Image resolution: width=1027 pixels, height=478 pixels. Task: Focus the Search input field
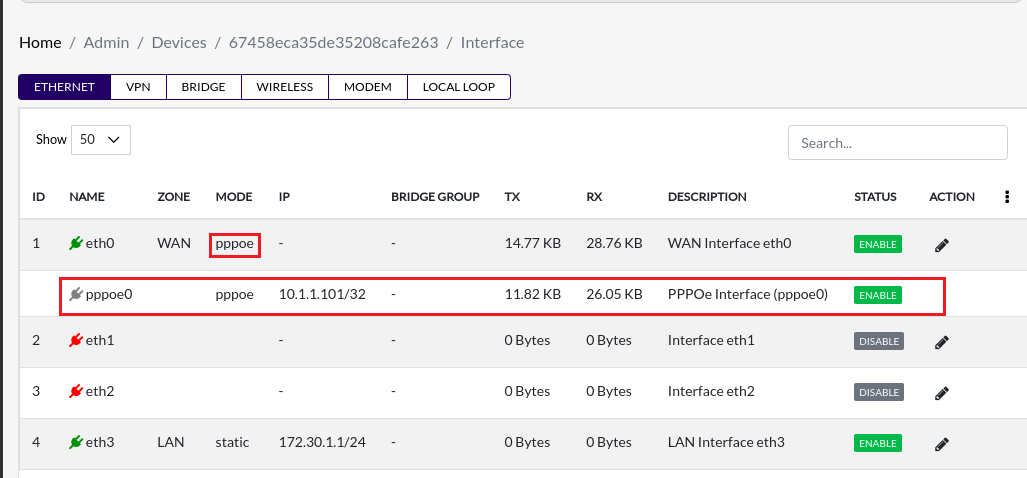click(x=897, y=143)
